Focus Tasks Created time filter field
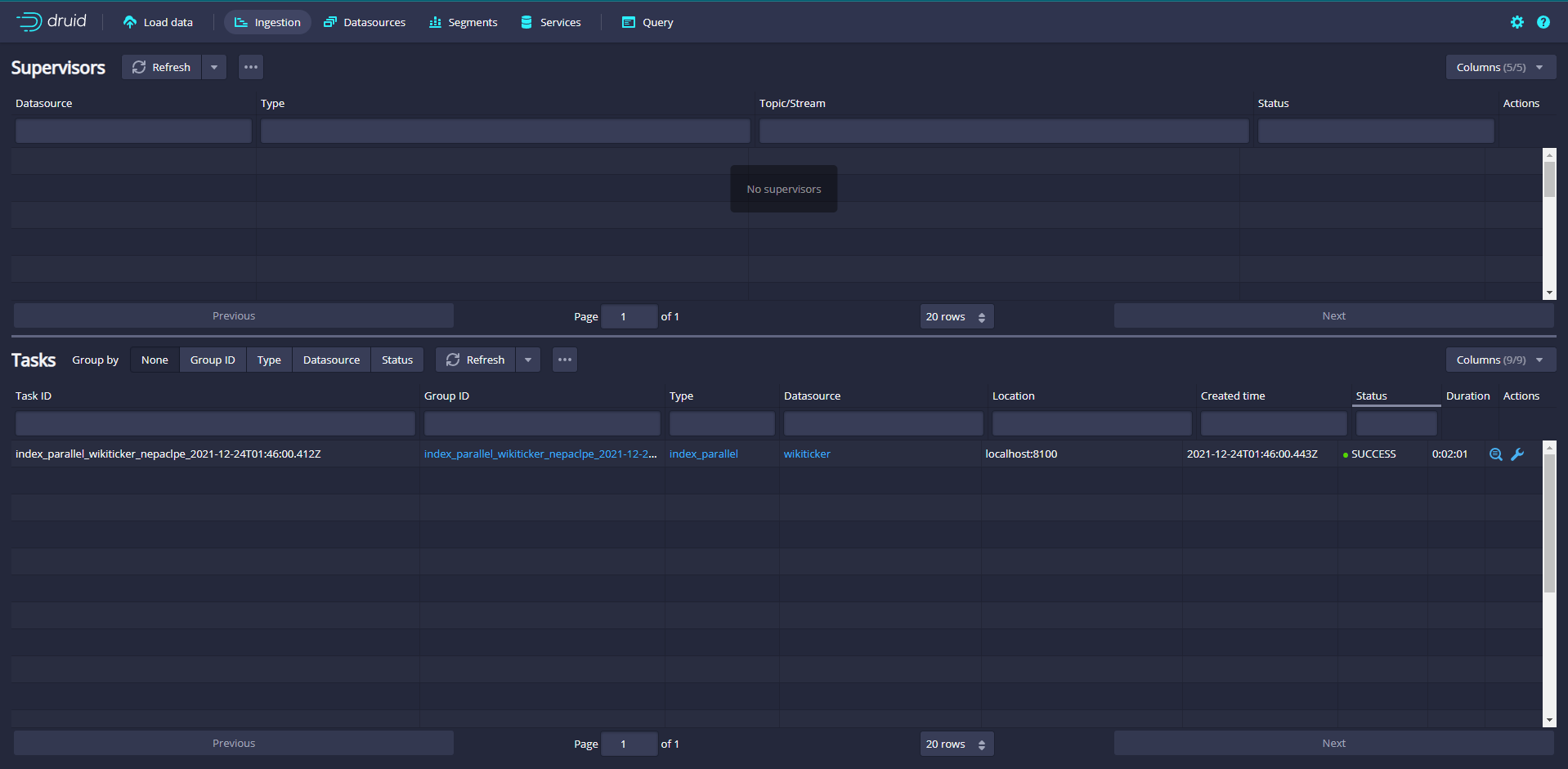The height and width of the screenshot is (769, 1568). pyautogui.click(x=1274, y=423)
